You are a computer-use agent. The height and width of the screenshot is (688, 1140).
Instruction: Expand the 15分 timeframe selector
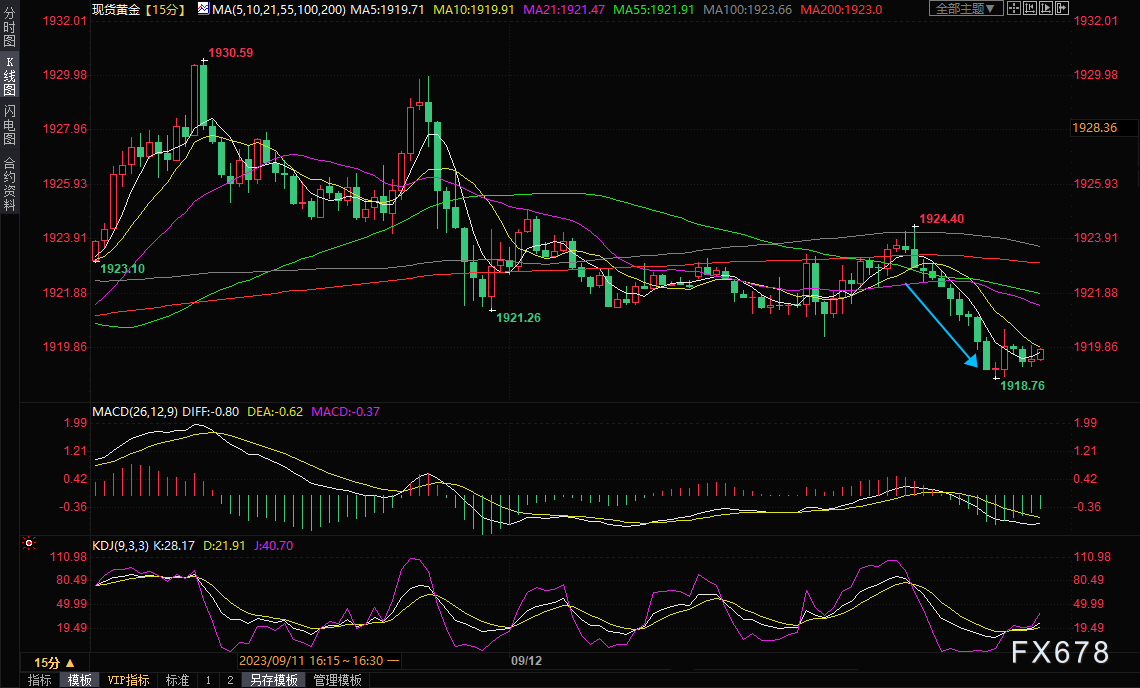pyautogui.click(x=54, y=662)
